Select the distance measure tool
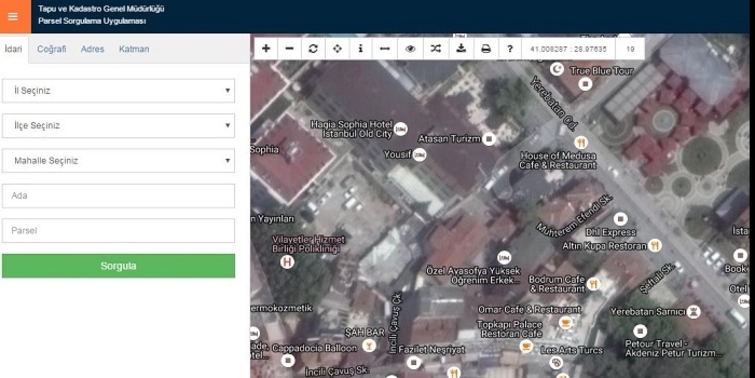 385,49
